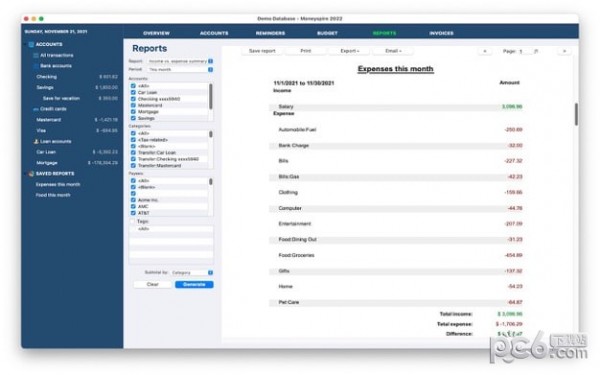Open the Period dropdown
Image resolution: width=600 pixels, height=375 pixels.
pos(180,70)
